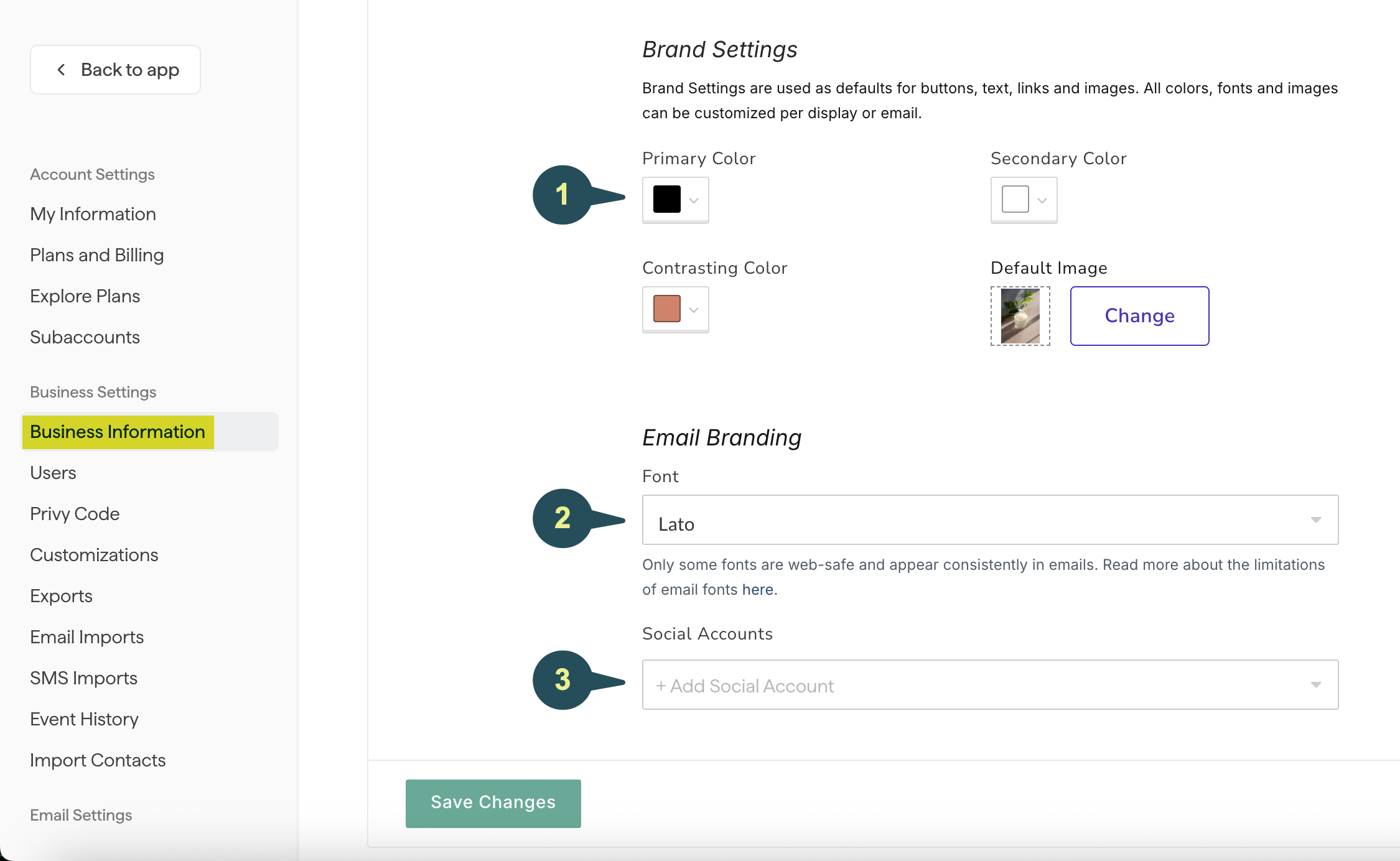
Task: Click the back chevron icon next to Back to app
Action: click(61, 70)
